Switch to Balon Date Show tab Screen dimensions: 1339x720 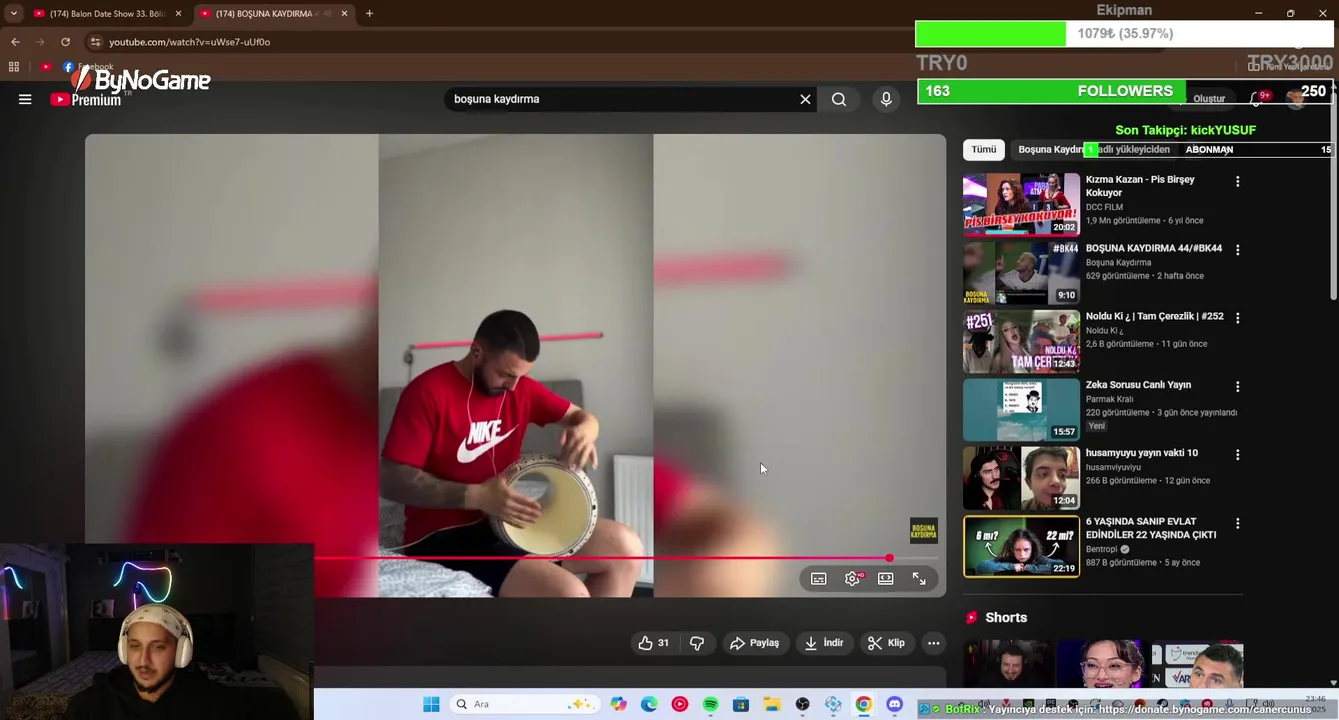[107, 13]
